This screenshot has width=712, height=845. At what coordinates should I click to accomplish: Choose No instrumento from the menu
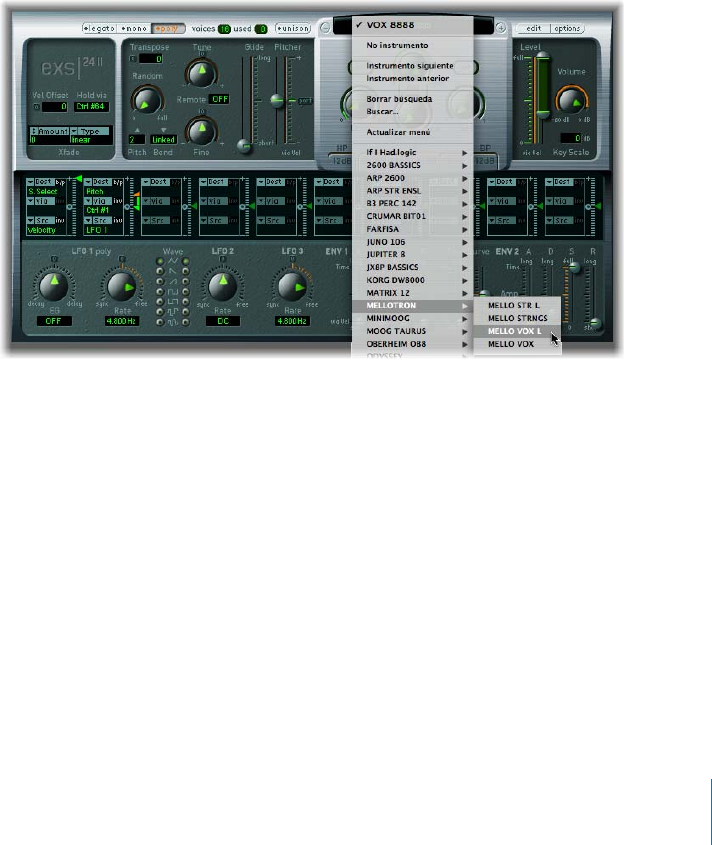tap(412, 45)
